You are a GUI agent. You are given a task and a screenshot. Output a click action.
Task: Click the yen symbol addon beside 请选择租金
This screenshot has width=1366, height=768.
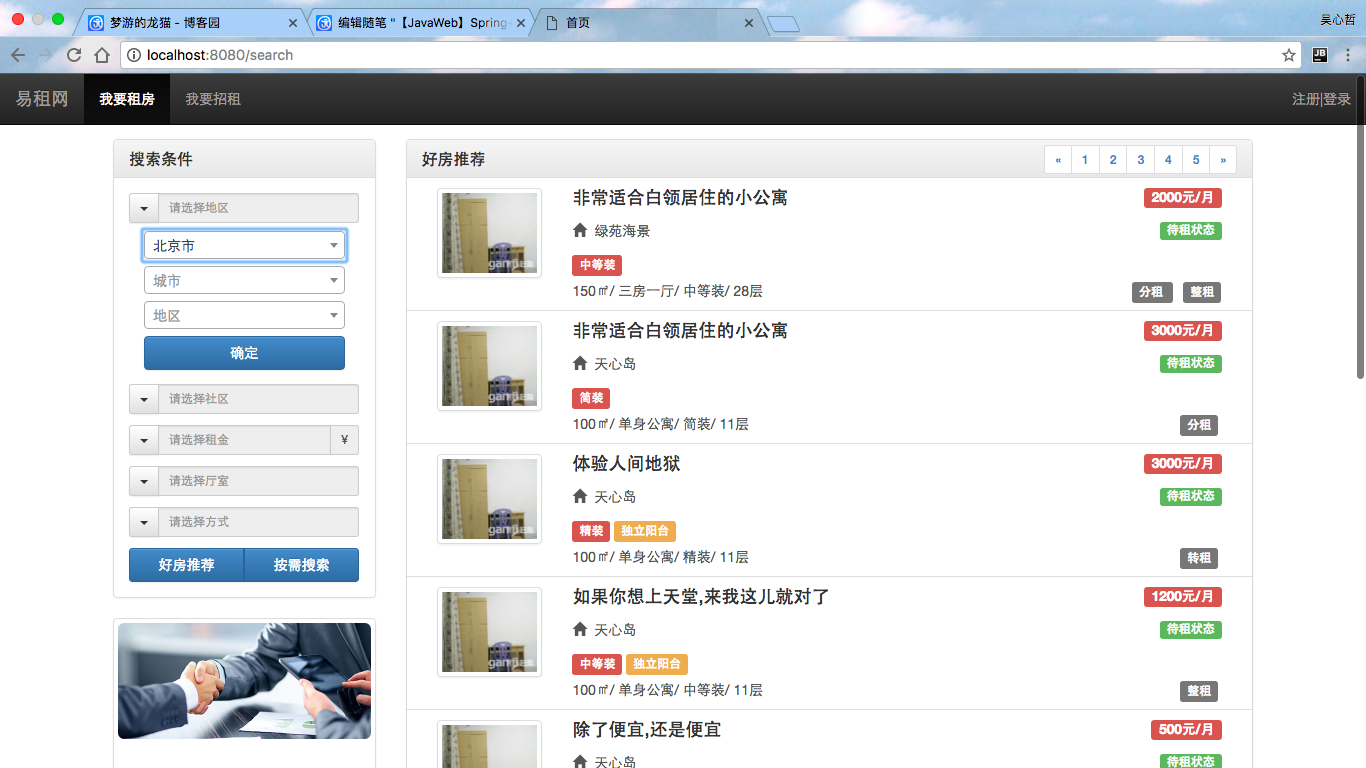344,440
